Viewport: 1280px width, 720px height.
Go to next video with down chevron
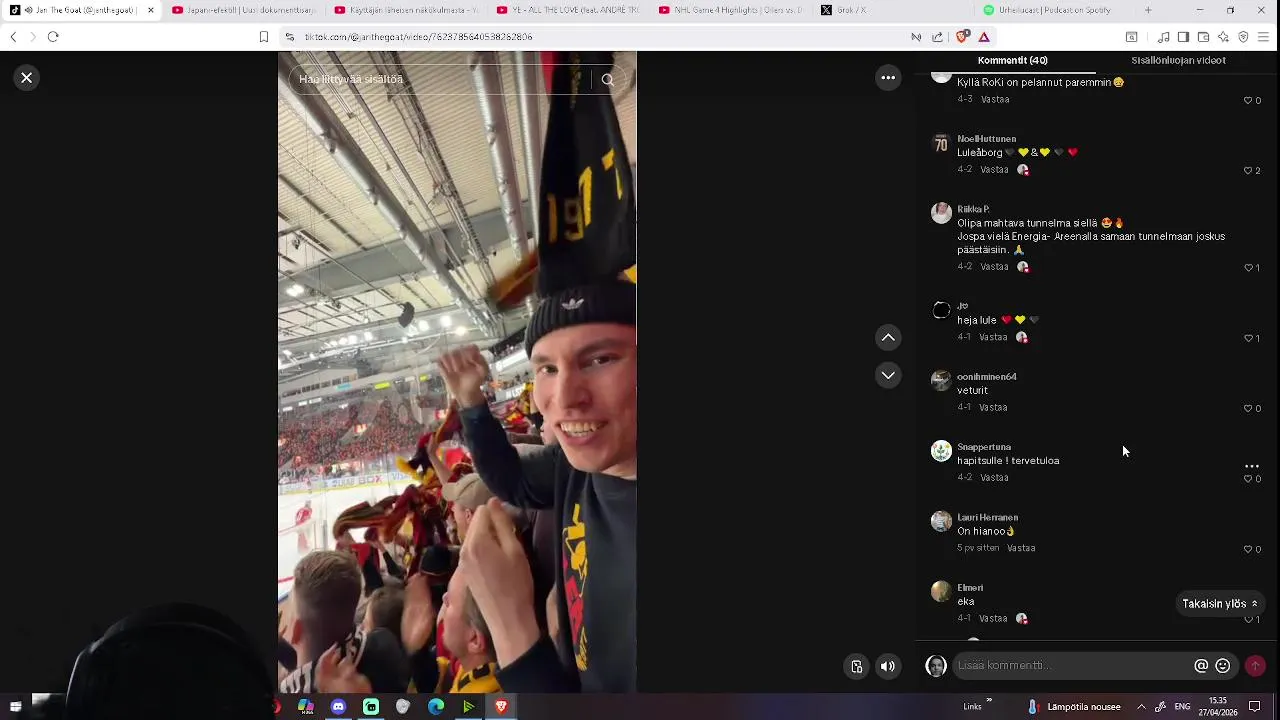pyautogui.click(x=888, y=375)
